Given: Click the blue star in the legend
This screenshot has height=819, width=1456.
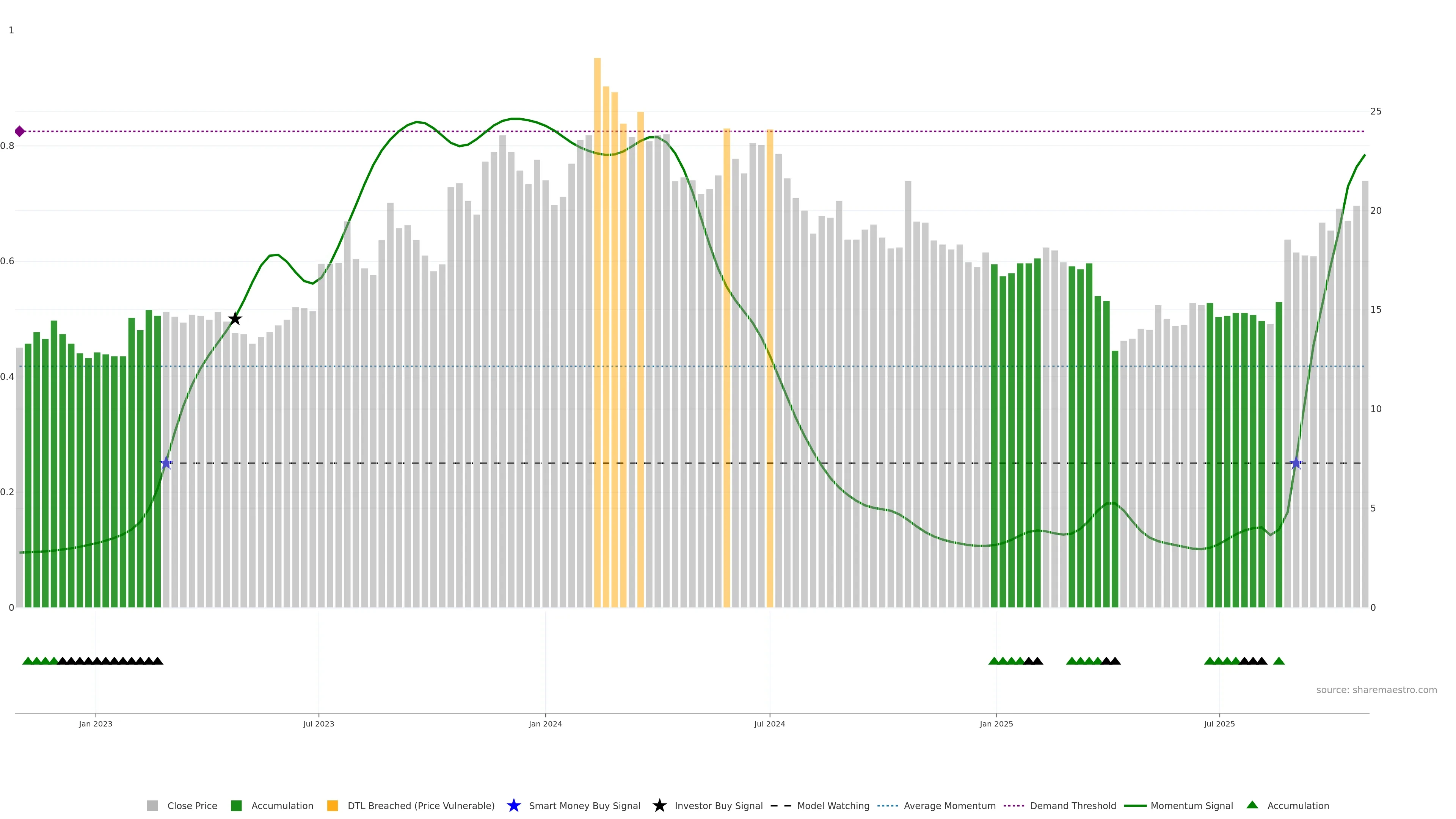Looking at the screenshot, I should point(513,805).
